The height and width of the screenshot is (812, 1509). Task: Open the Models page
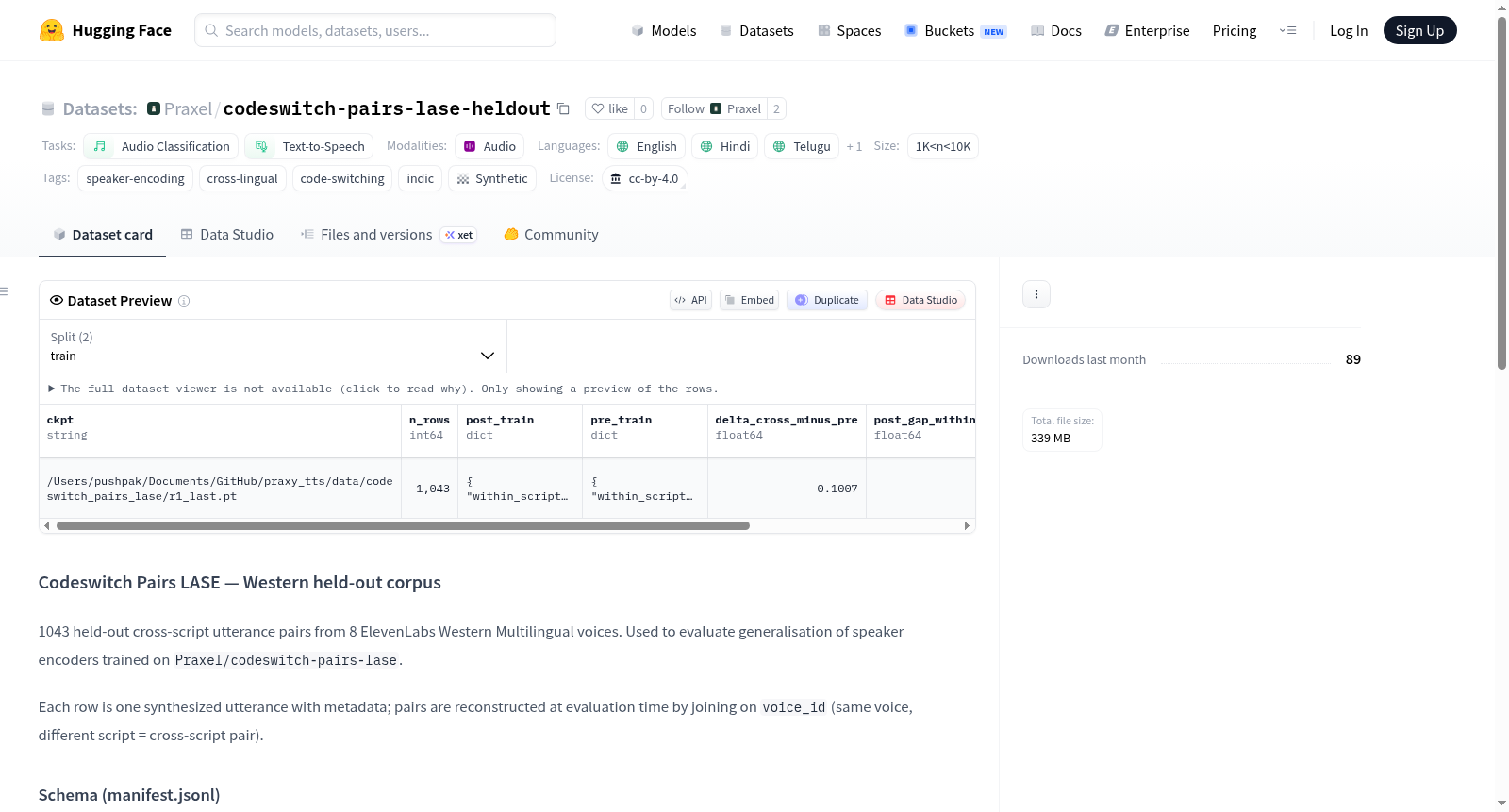(664, 30)
